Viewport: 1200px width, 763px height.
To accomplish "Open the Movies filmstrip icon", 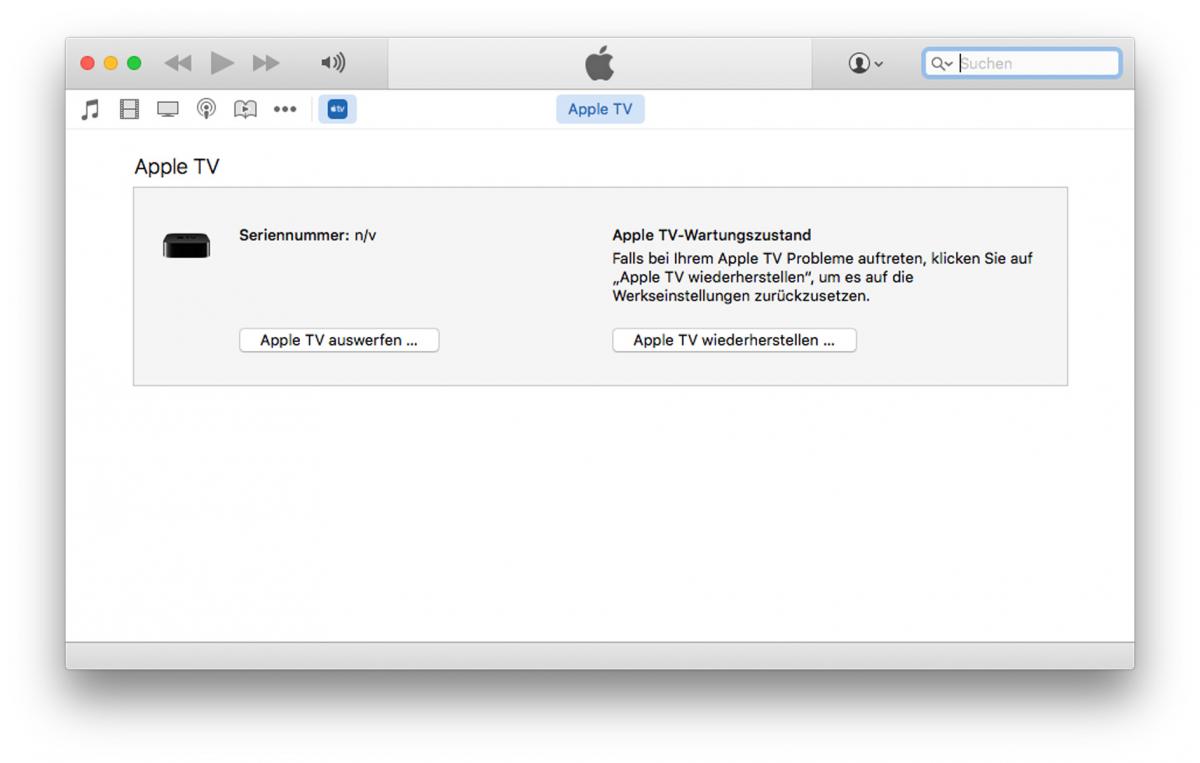I will click(x=129, y=109).
